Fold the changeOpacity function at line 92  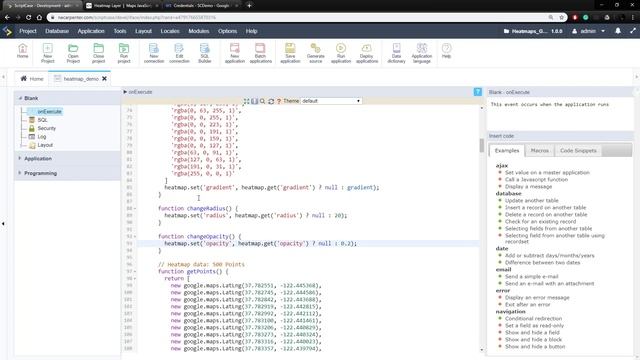click(135, 236)
